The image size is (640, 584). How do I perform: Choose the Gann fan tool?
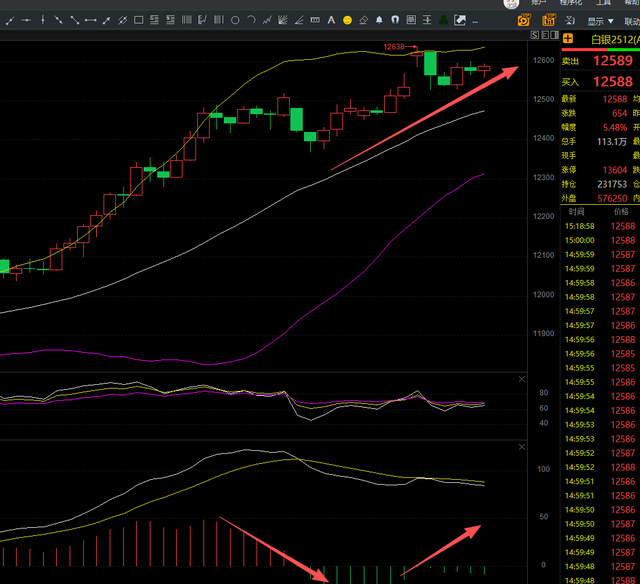[282, 20]
